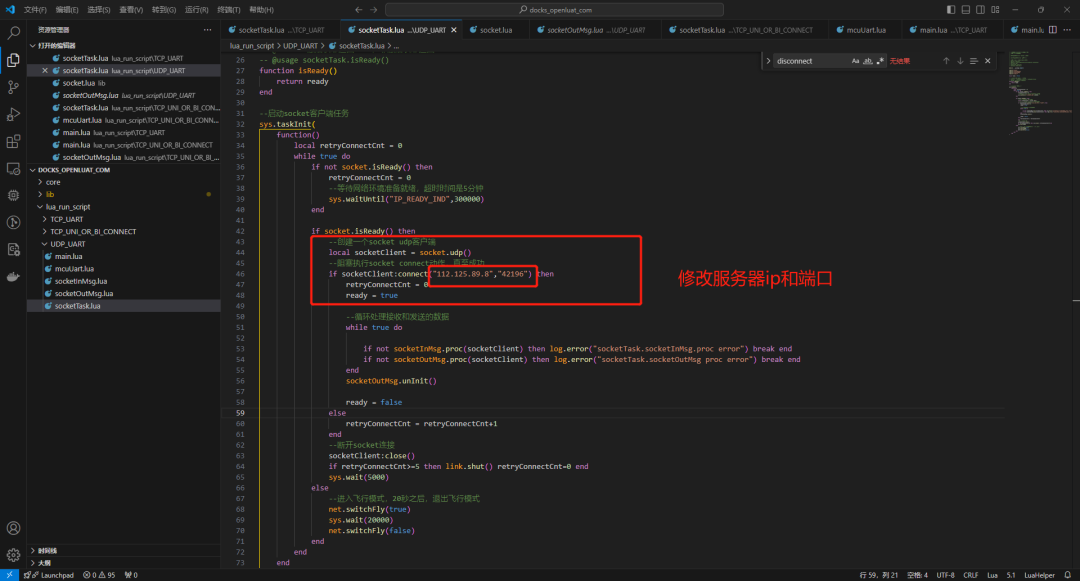This screenshot has width=1080, height=581.
Task: Go back with the navigation arrow
Action: pos(358,10)
